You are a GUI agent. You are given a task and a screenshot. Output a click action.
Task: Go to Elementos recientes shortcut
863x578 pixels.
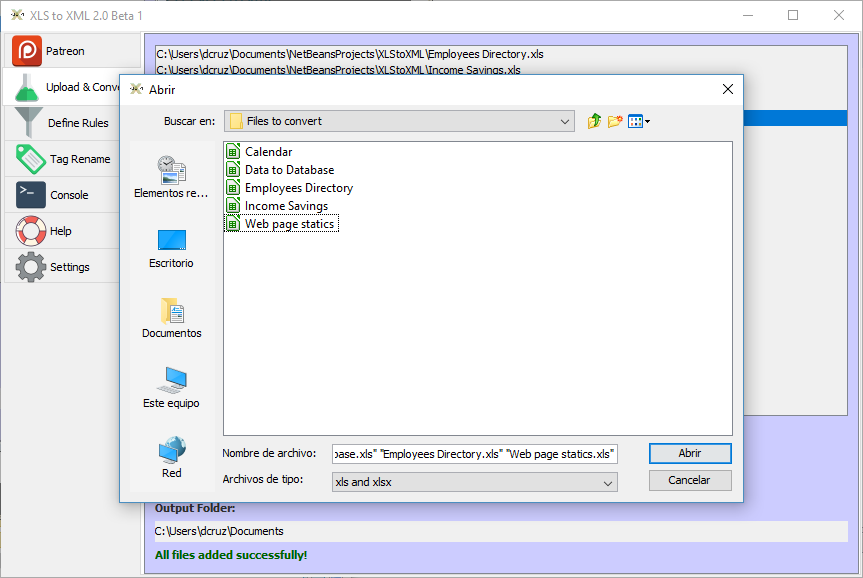(171, 177)
